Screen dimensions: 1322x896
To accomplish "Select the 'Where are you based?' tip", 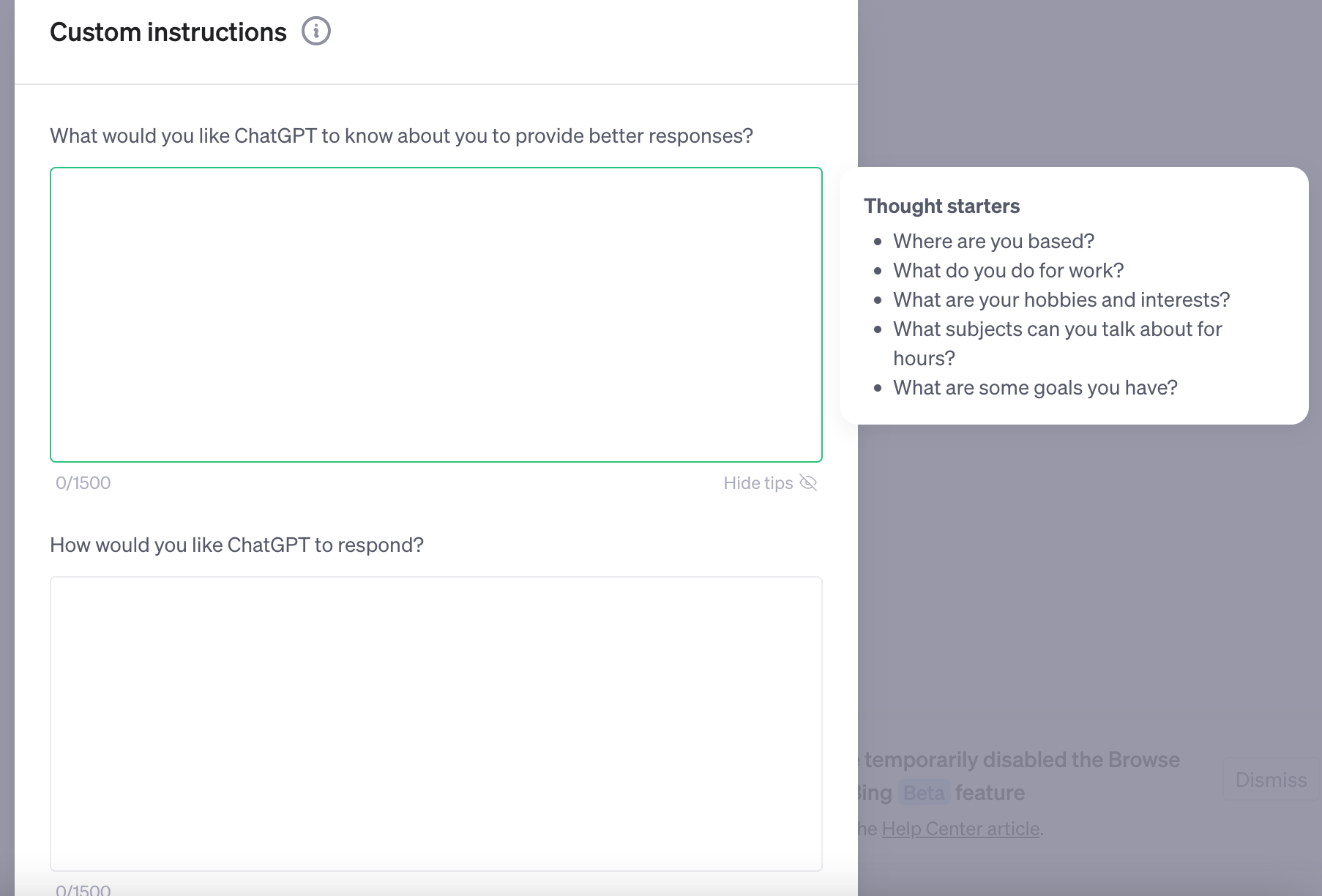I will coord(993,242).
